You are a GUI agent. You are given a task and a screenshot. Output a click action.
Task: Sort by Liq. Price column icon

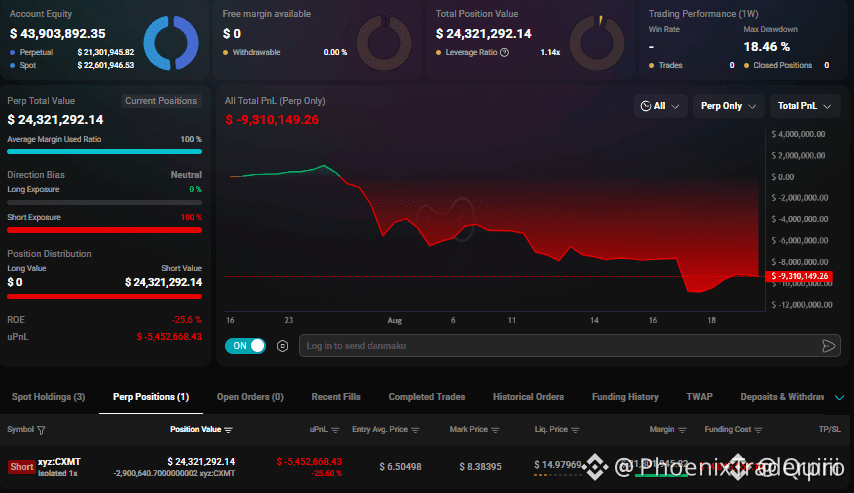575,430
